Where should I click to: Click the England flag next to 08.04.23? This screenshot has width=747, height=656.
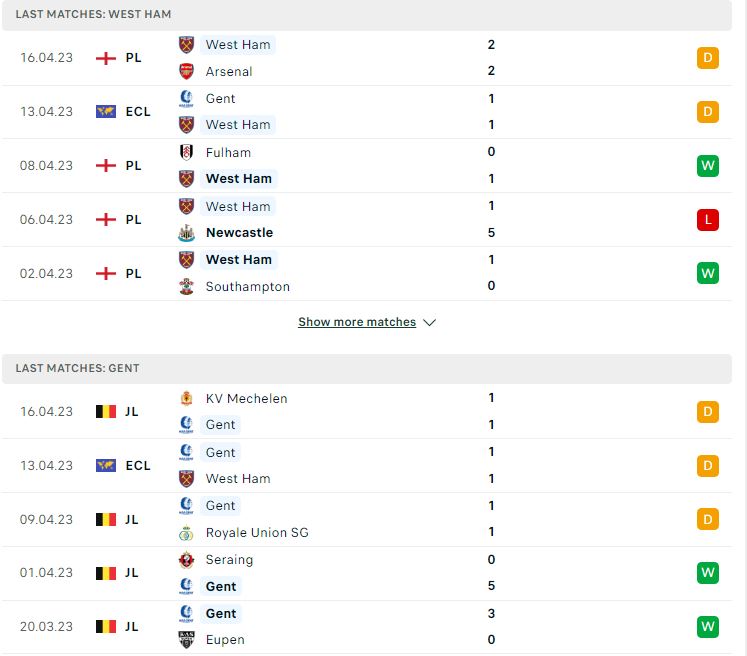coord(106,166)
